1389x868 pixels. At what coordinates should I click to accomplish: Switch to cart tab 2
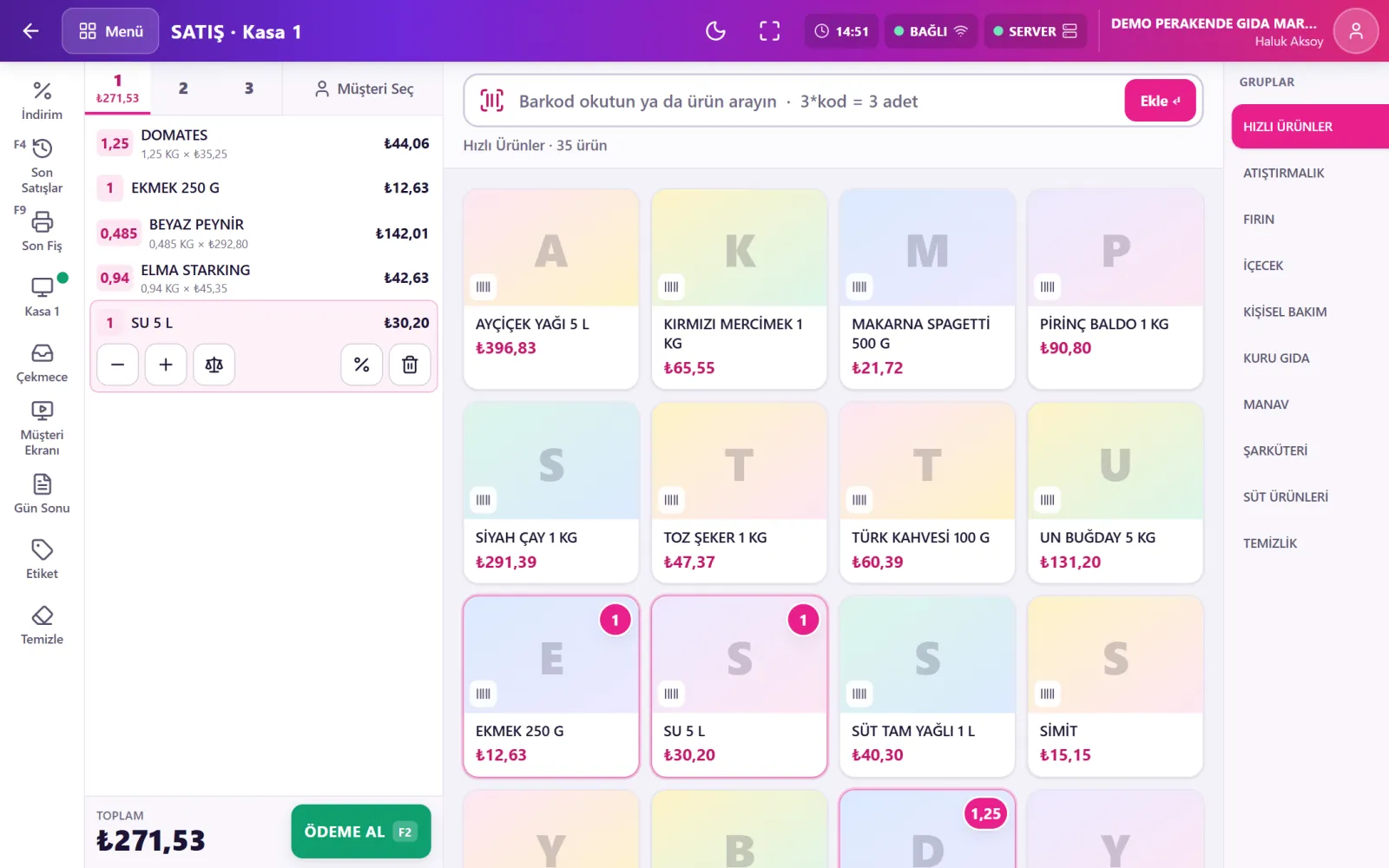point(183,89)
